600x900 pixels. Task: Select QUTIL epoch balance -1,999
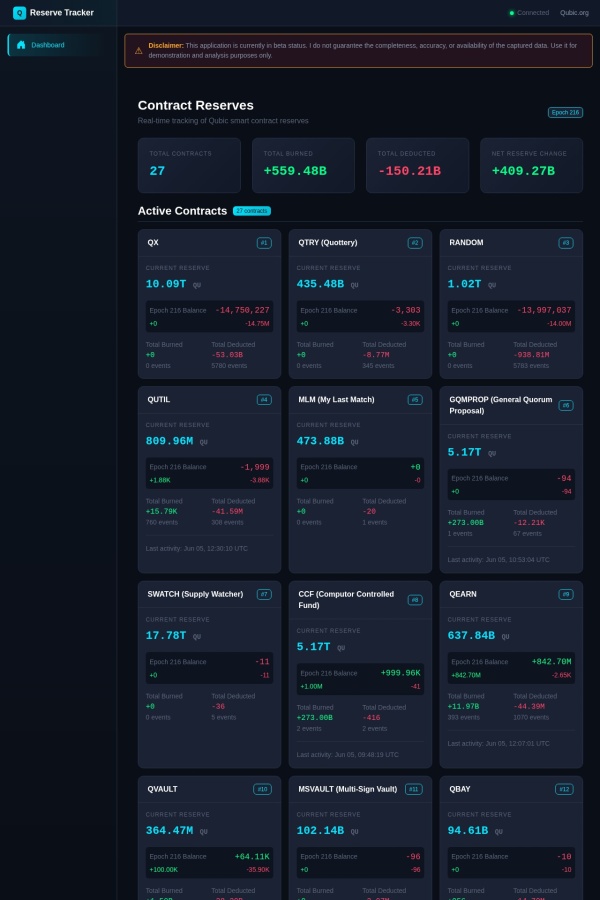pyautogui.click(x=255, y=467)
